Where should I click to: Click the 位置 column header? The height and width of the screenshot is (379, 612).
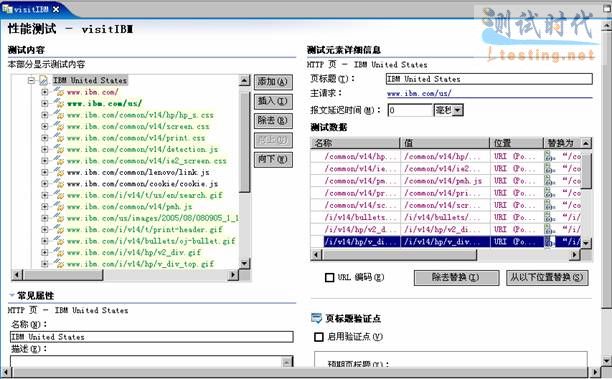(517, 143)
